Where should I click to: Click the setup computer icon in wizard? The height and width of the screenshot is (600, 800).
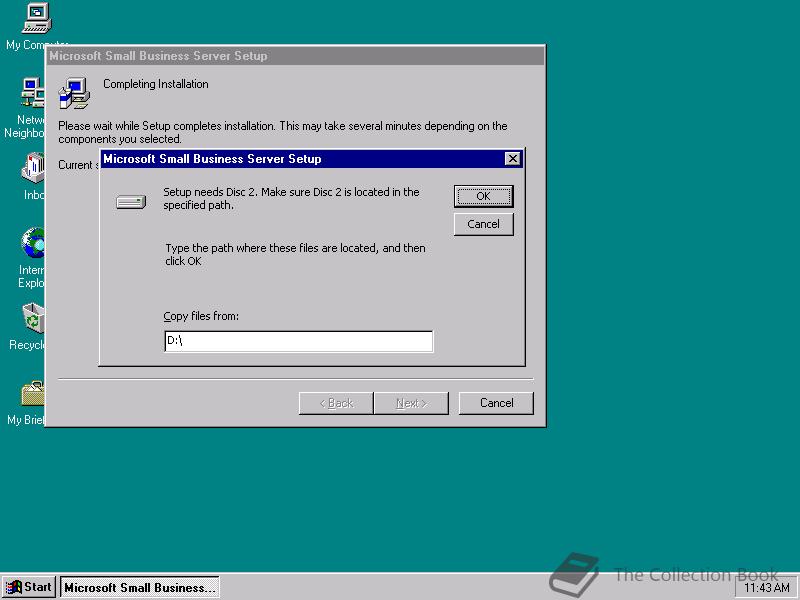(x=74, y=93)
